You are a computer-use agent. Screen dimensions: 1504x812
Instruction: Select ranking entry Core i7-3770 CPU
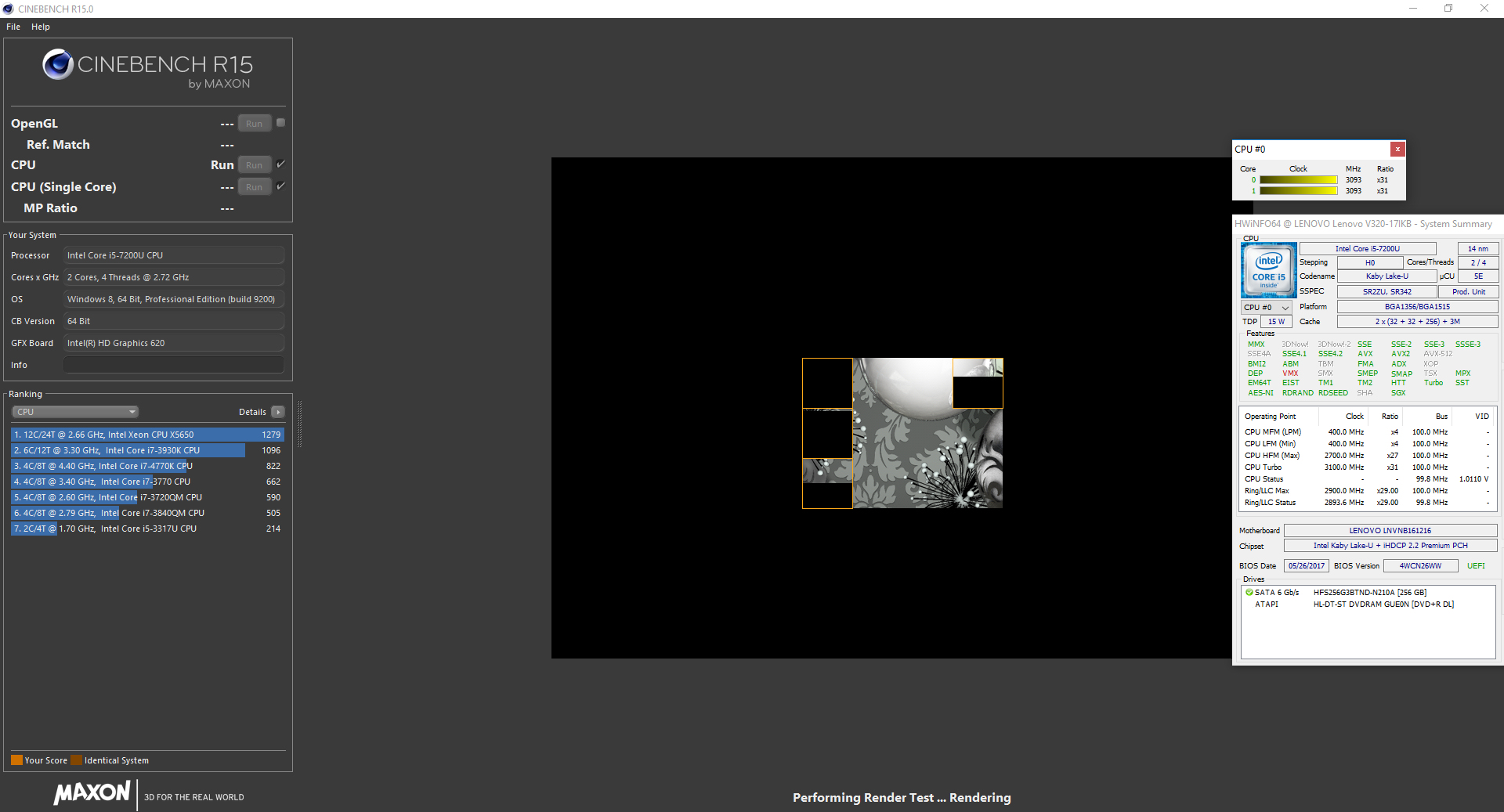(147, 482)
